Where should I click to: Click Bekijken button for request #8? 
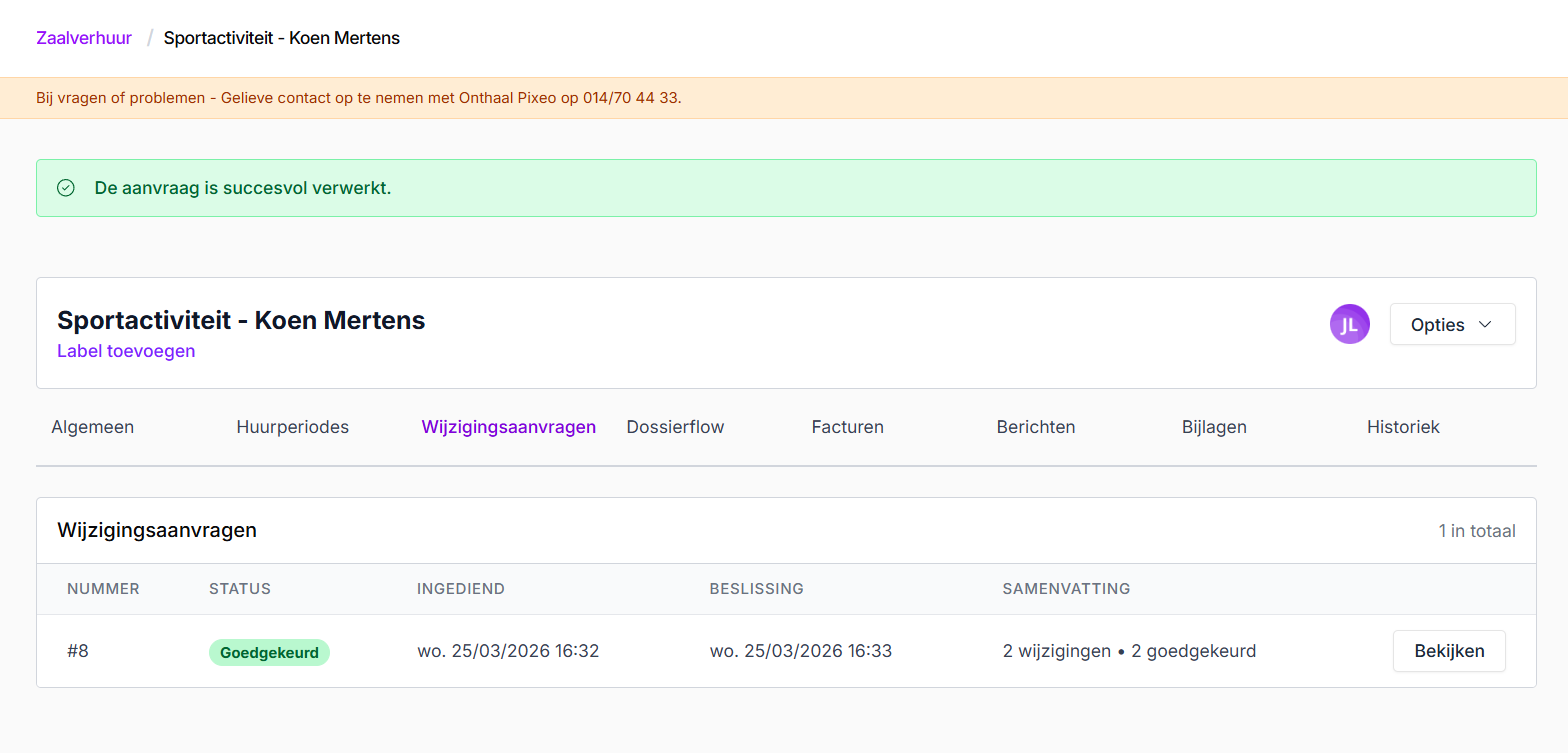coord(1448,651)
